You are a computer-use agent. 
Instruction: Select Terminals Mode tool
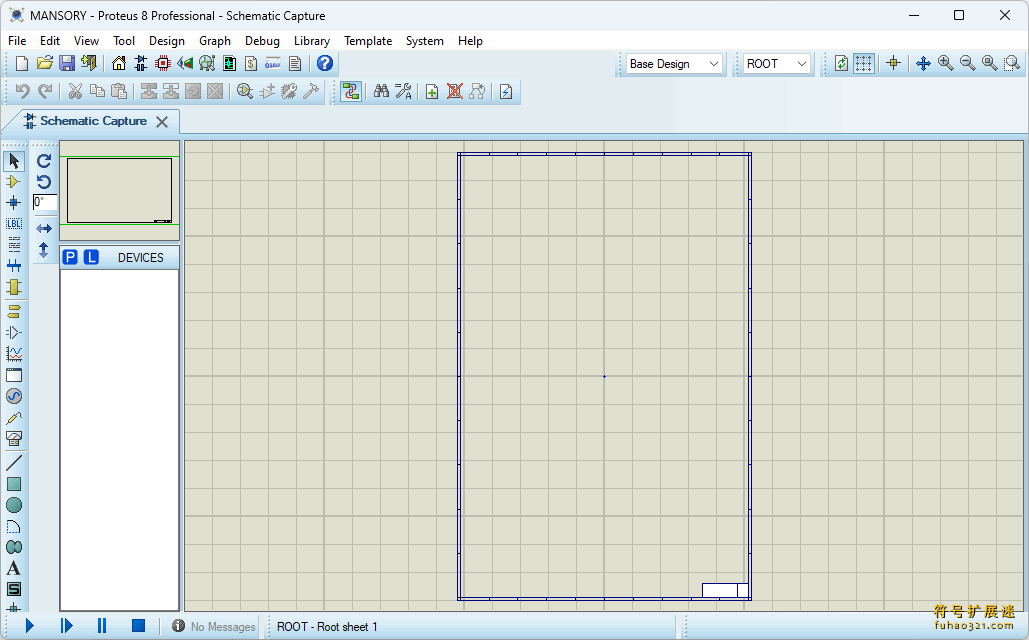tap(14, 310)
